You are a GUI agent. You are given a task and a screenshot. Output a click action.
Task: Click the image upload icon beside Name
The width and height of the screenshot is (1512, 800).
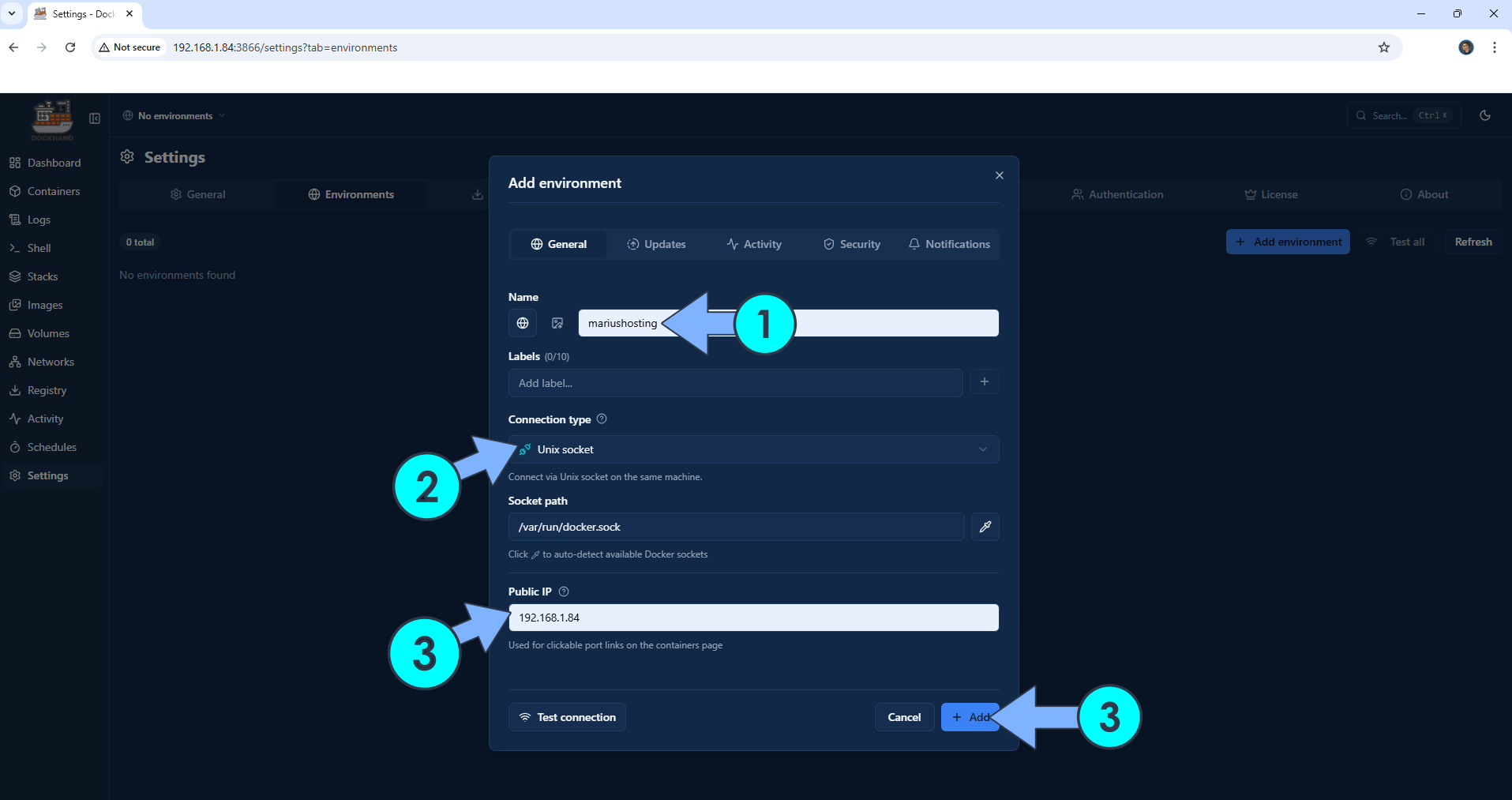click(557, 323)
